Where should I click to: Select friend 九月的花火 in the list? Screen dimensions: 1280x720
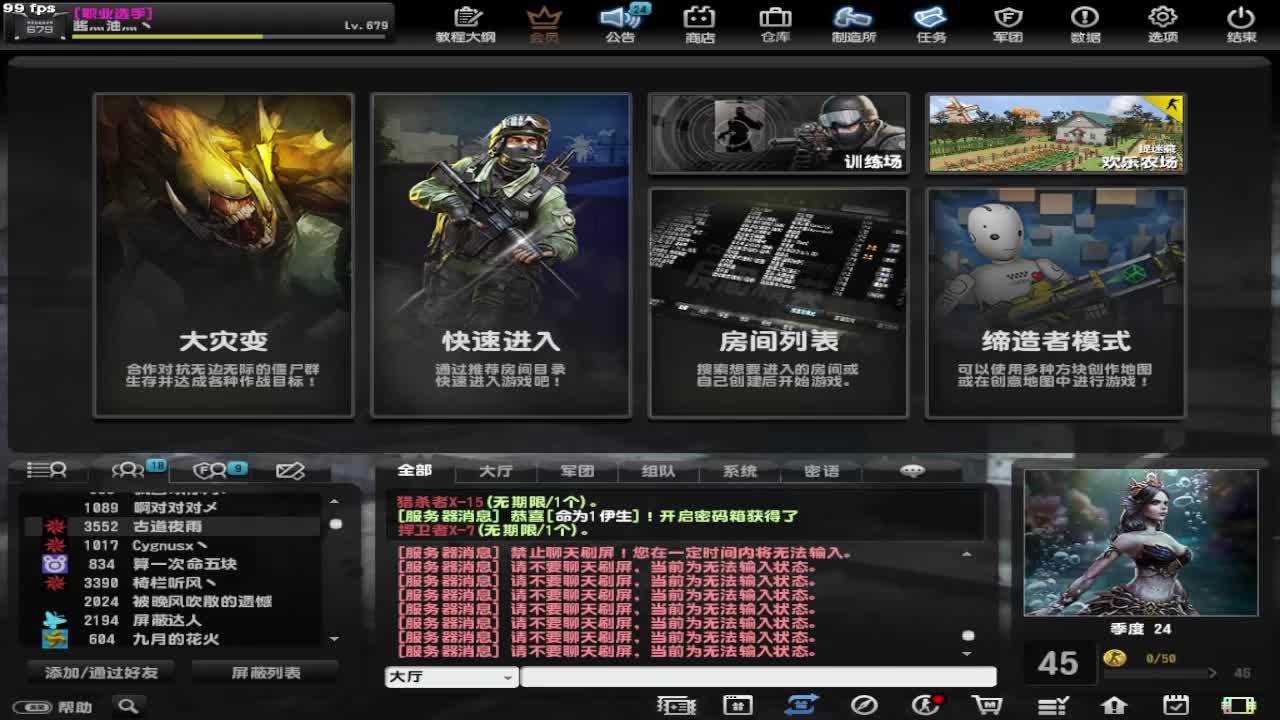click(172, 639)
